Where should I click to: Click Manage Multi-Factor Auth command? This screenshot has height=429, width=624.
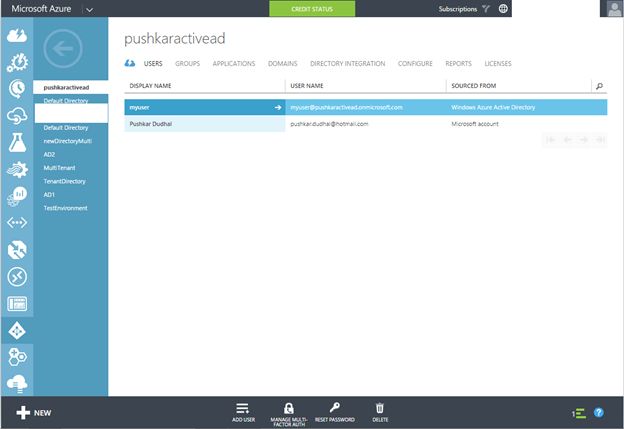tap(289, 414)
